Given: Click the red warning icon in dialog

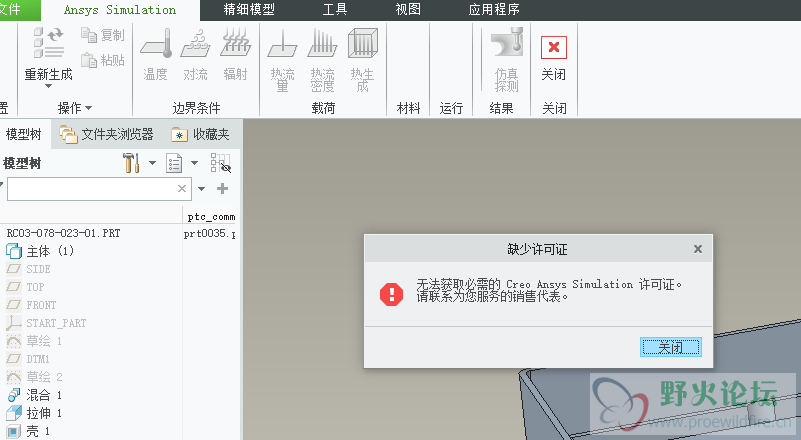Looking at the screenshot, I should point(392,294).
